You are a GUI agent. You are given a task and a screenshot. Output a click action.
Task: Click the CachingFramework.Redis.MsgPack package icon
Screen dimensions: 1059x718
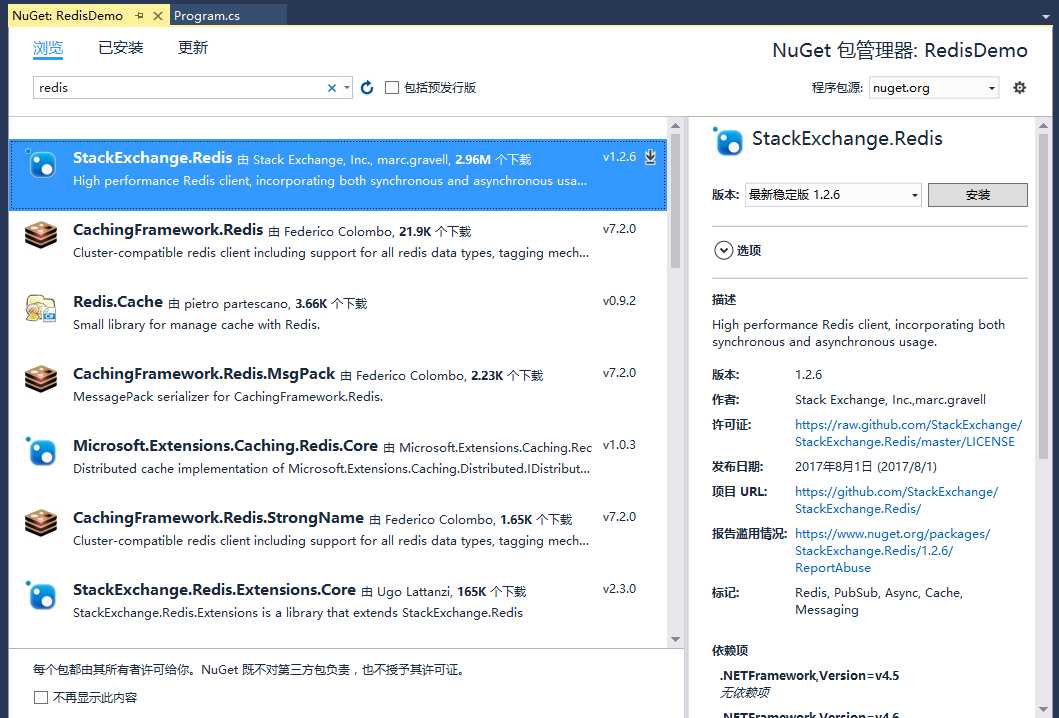pyautogui.click(x=41, y=379)
